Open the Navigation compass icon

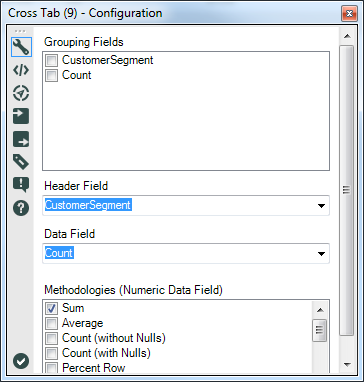click(x=21, y=93)
